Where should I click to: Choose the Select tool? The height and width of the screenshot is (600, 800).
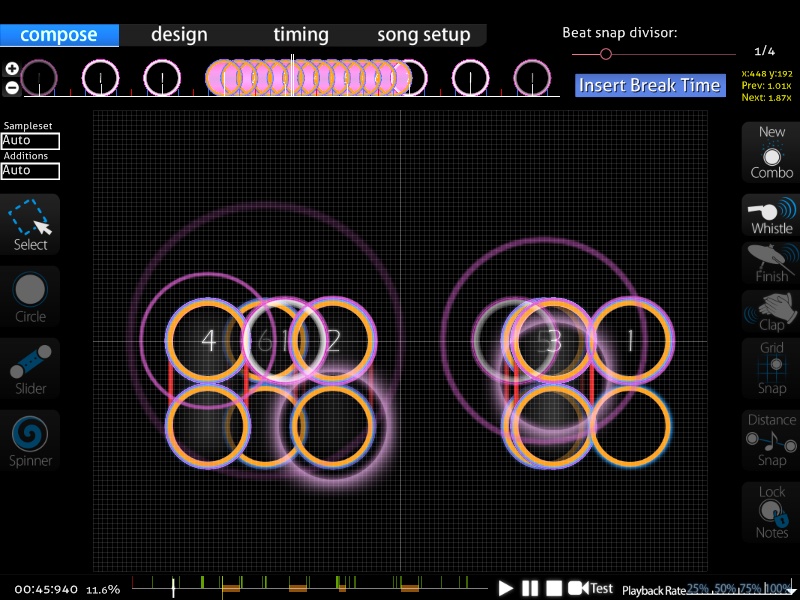coord(30,224)
